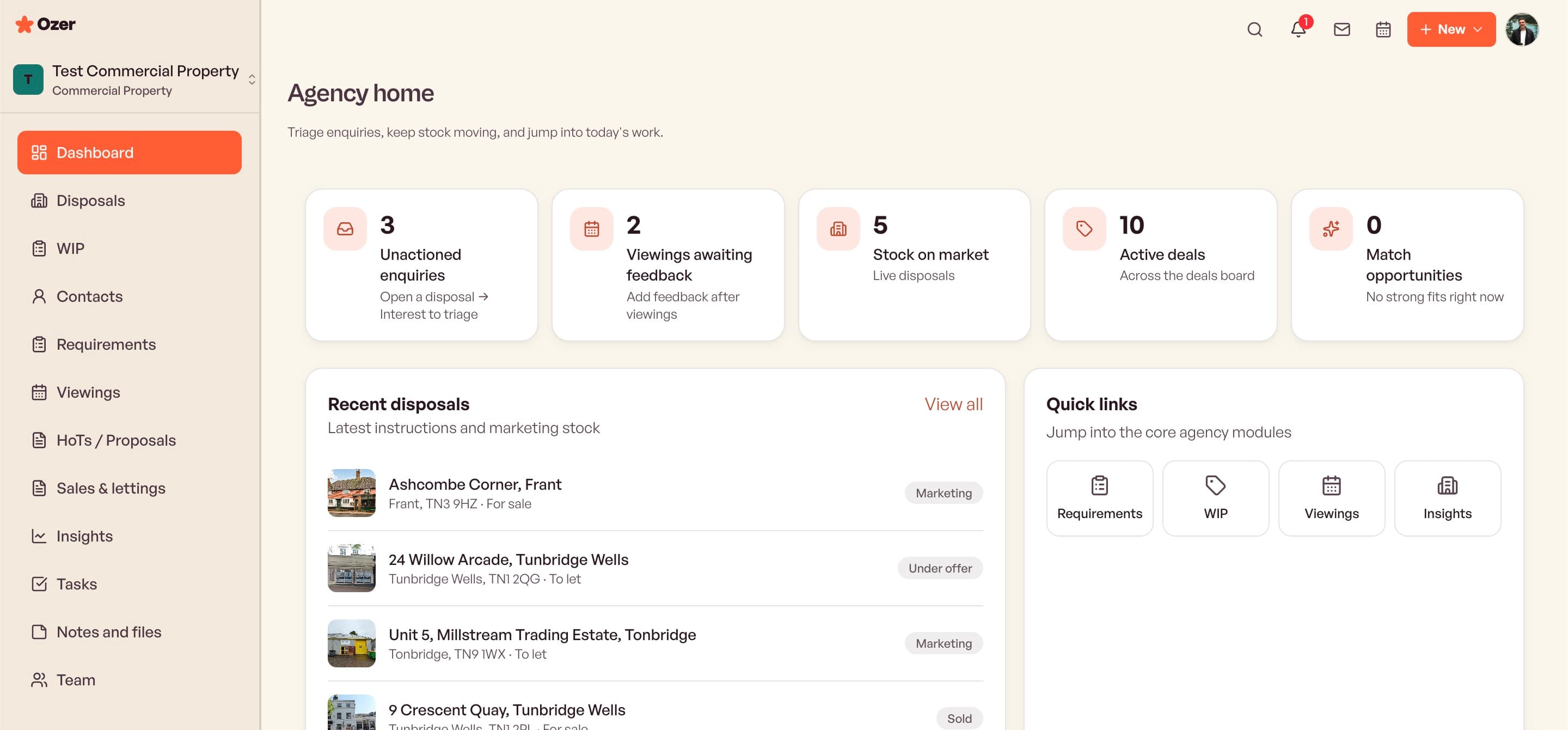Click the green T workspace badge
The width and height of the screenshot is (1568, 730).
[x=28, y=80]
